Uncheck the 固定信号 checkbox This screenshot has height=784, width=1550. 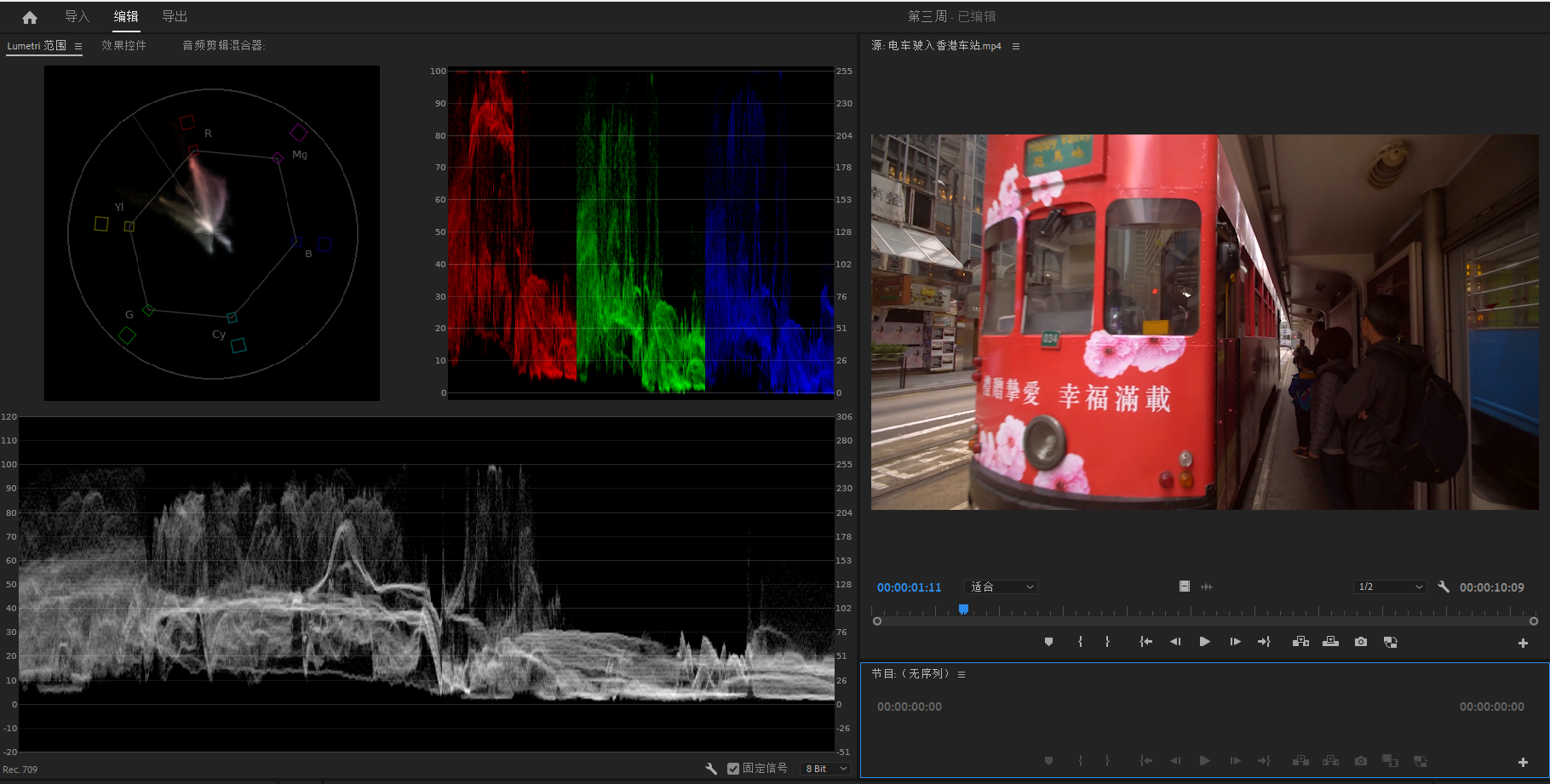pyautogui.click(x=733, y=769)
